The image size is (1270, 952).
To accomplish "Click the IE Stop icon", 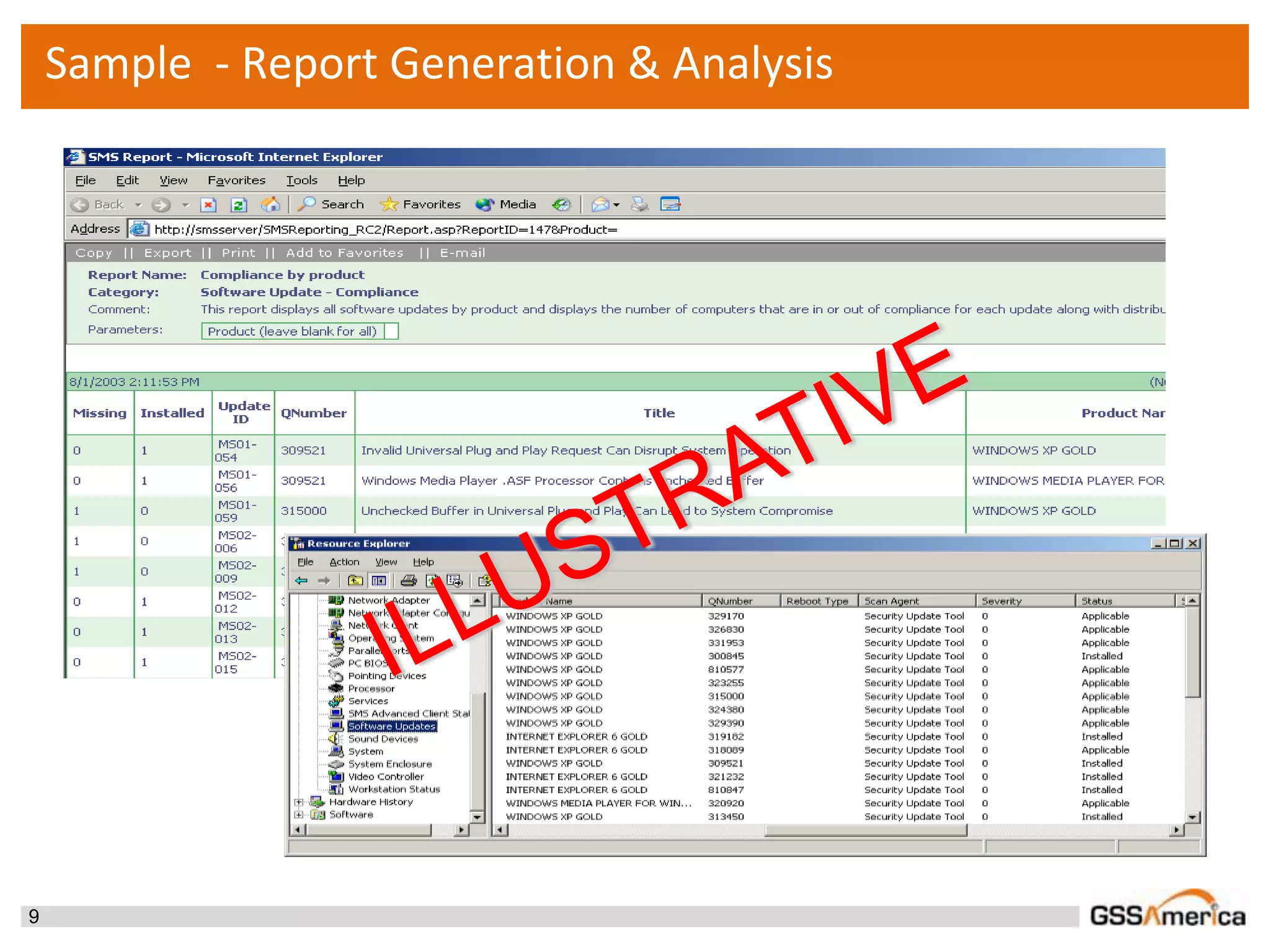I will click(208, 205).
